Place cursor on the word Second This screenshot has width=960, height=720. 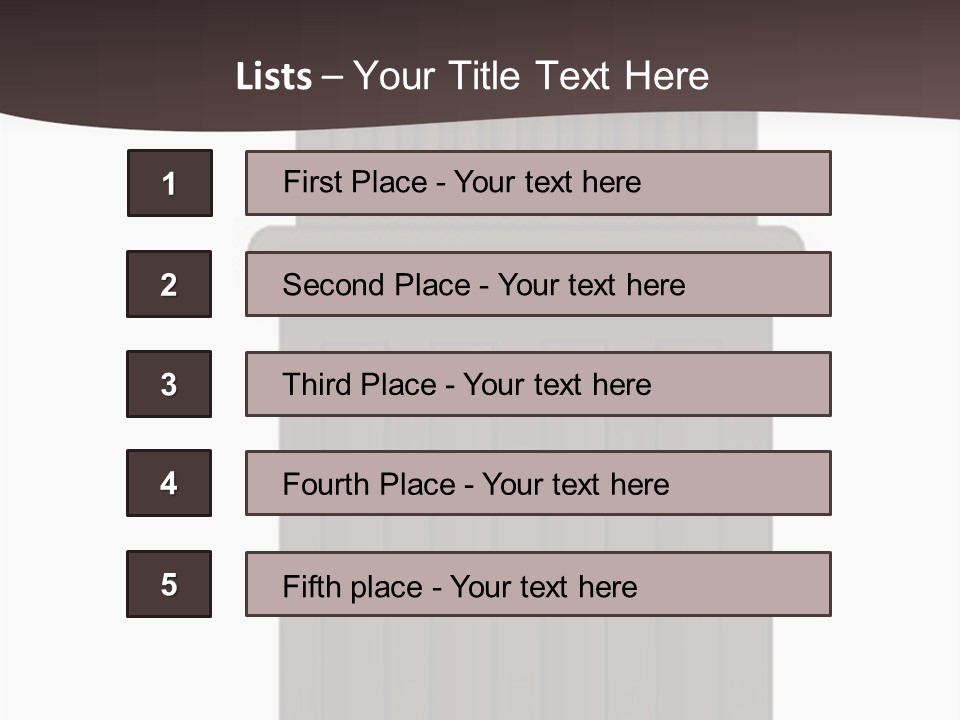(333, 285)
